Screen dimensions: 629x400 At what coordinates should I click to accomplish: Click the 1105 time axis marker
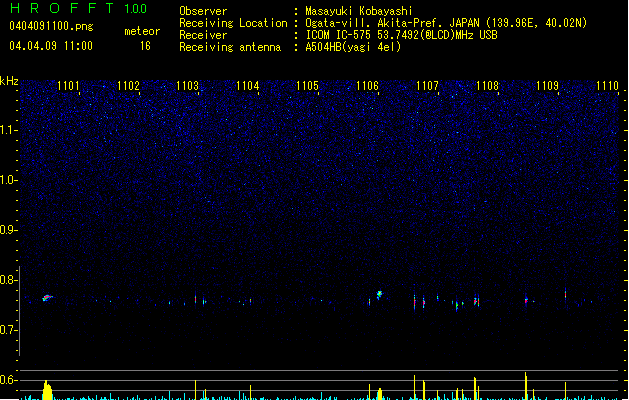(307, 86)
